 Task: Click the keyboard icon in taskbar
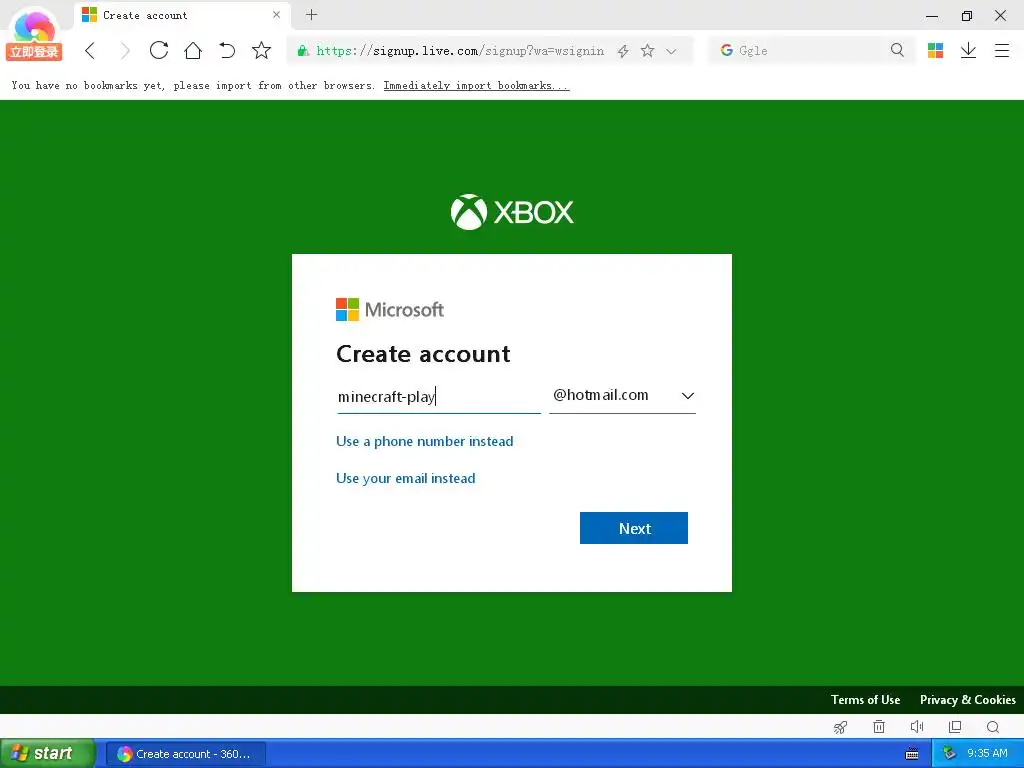(912, 754)
